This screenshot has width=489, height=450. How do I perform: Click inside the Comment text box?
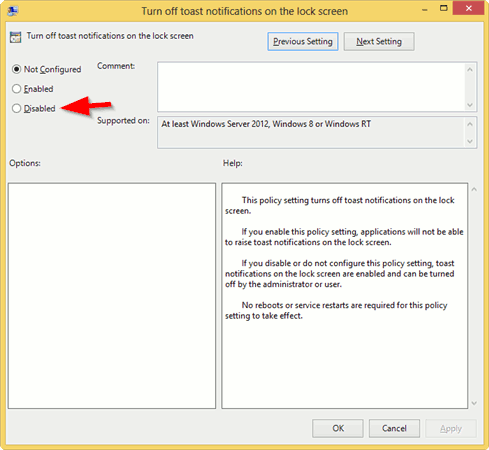coord(311,87)
